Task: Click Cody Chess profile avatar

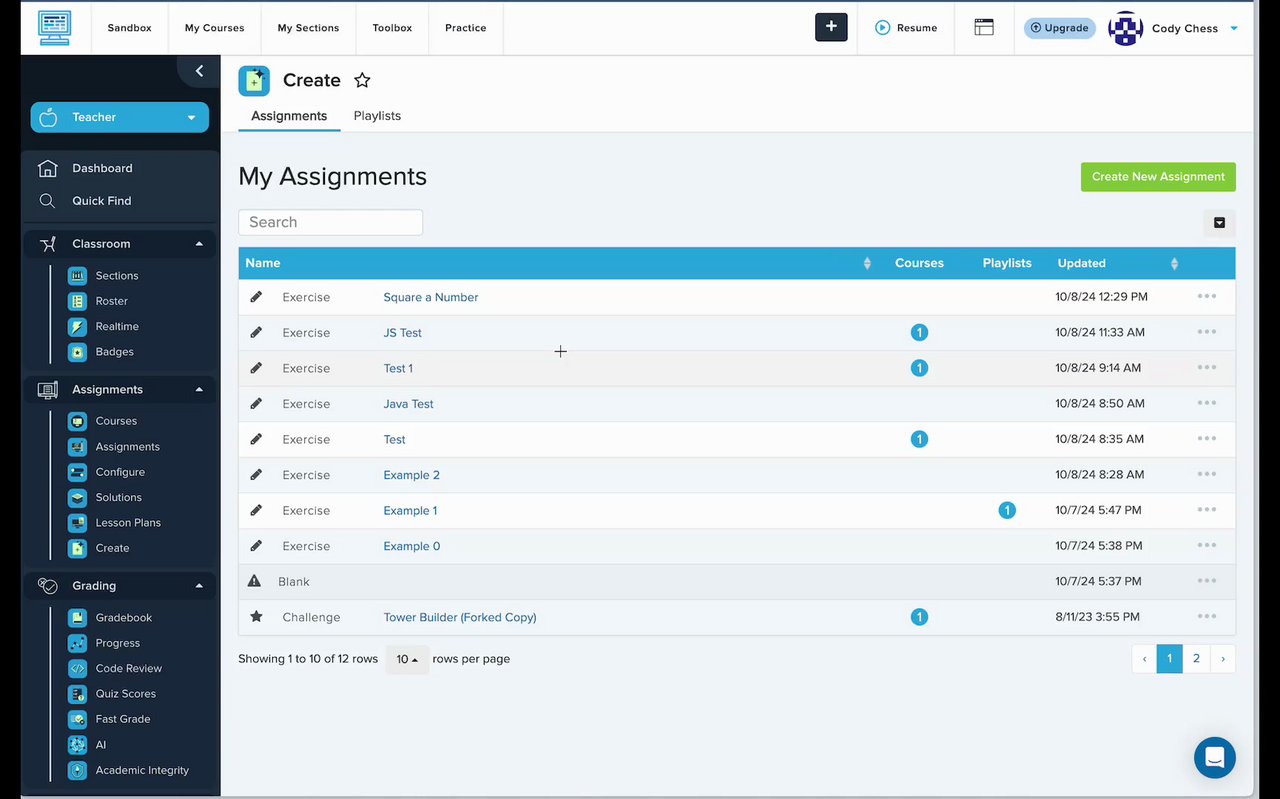Action: [x=1126, y=28]
